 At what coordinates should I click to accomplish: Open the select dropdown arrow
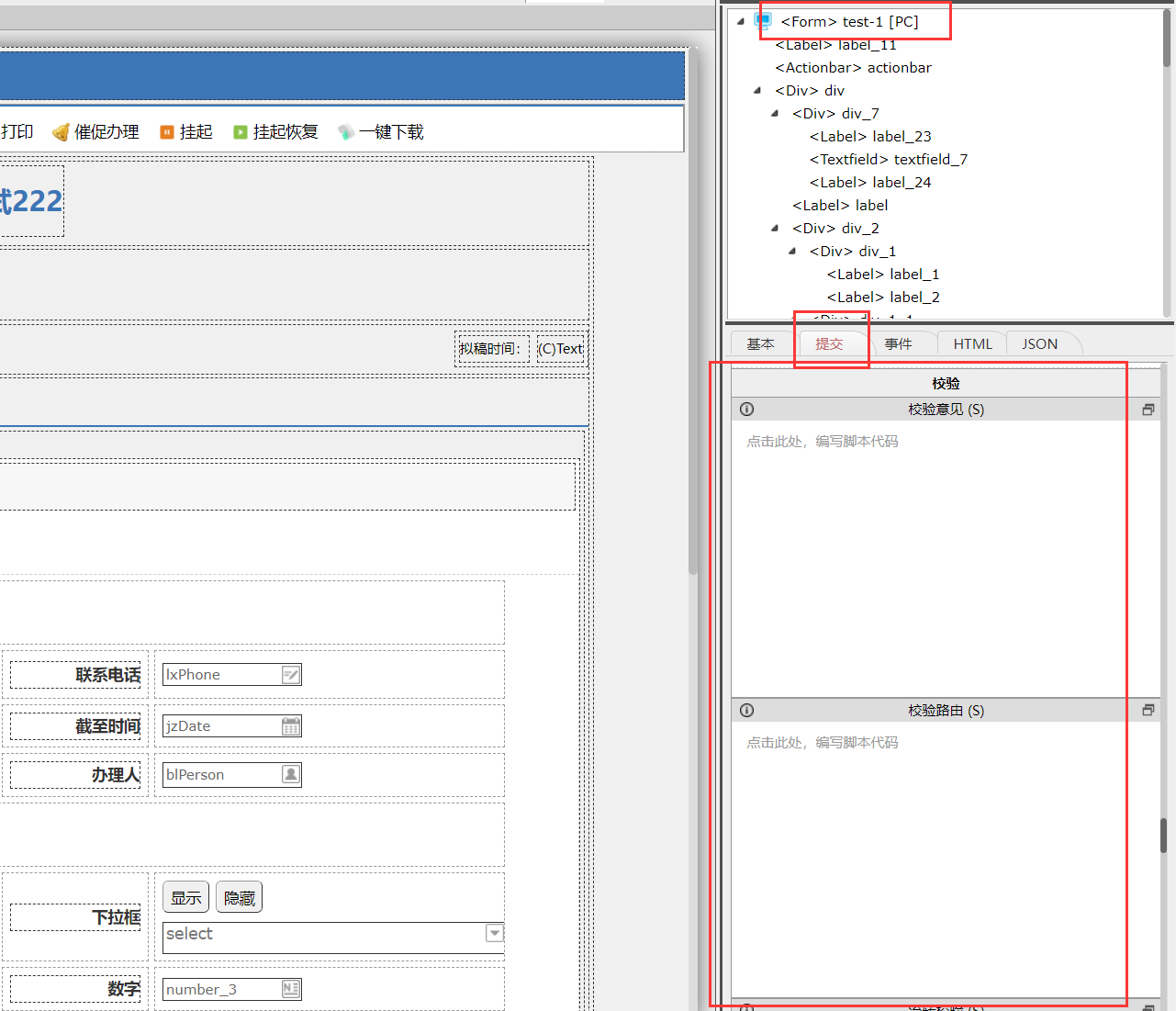(495, 933)
